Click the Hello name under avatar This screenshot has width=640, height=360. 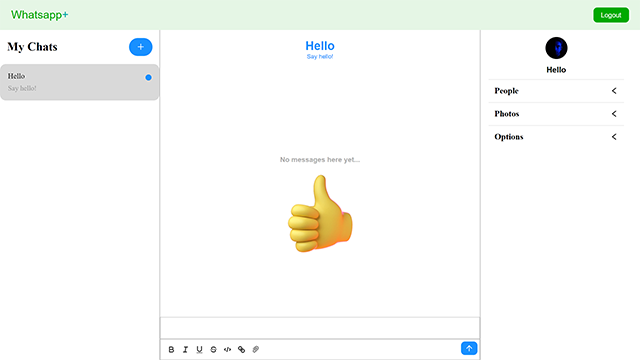[x=556, y=70]
